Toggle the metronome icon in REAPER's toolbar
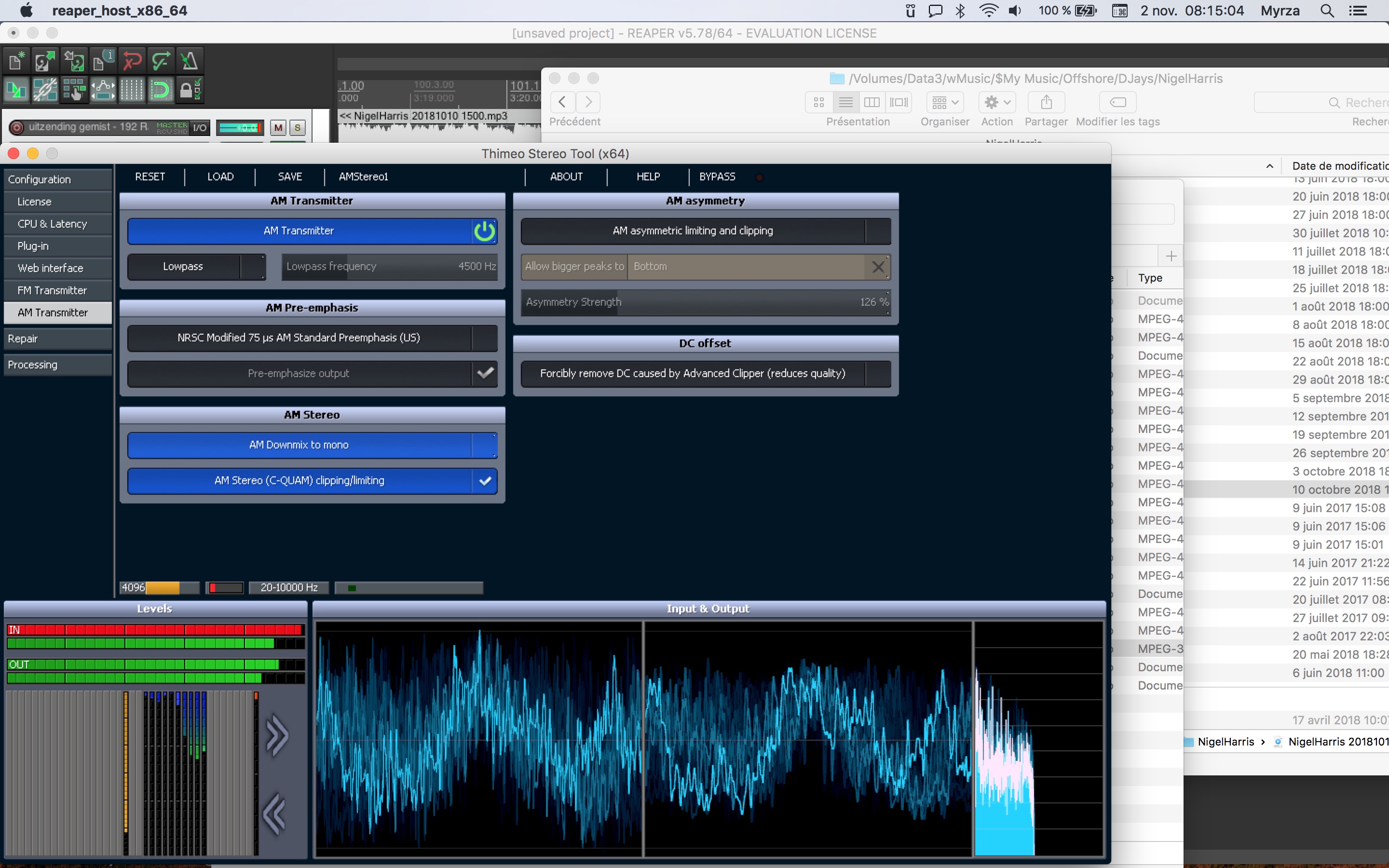The width and height of the screenshot is (1389, 868). tap(190, 60)
